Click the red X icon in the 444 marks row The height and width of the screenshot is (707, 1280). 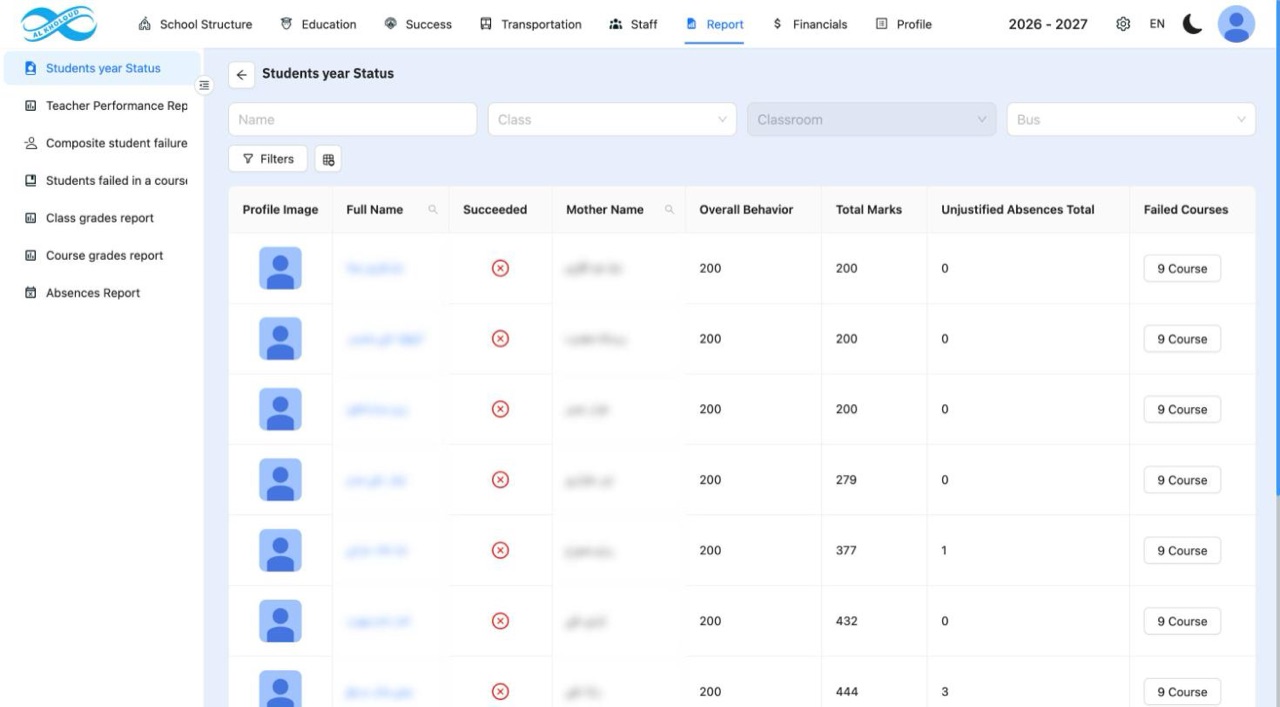[x=502, y=692]
